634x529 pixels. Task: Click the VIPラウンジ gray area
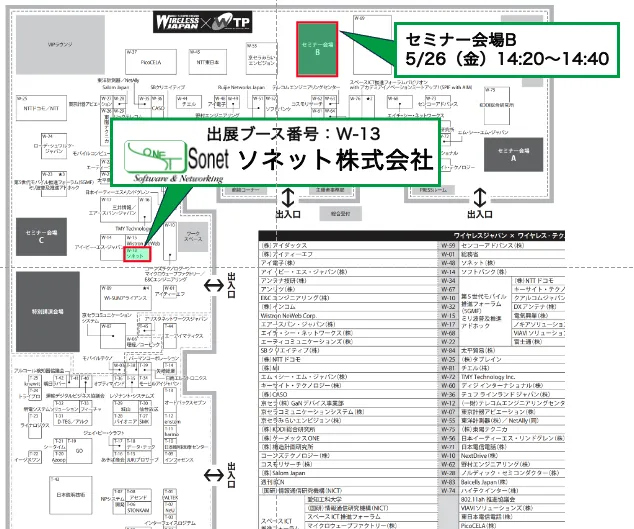(x=60, y=44)
